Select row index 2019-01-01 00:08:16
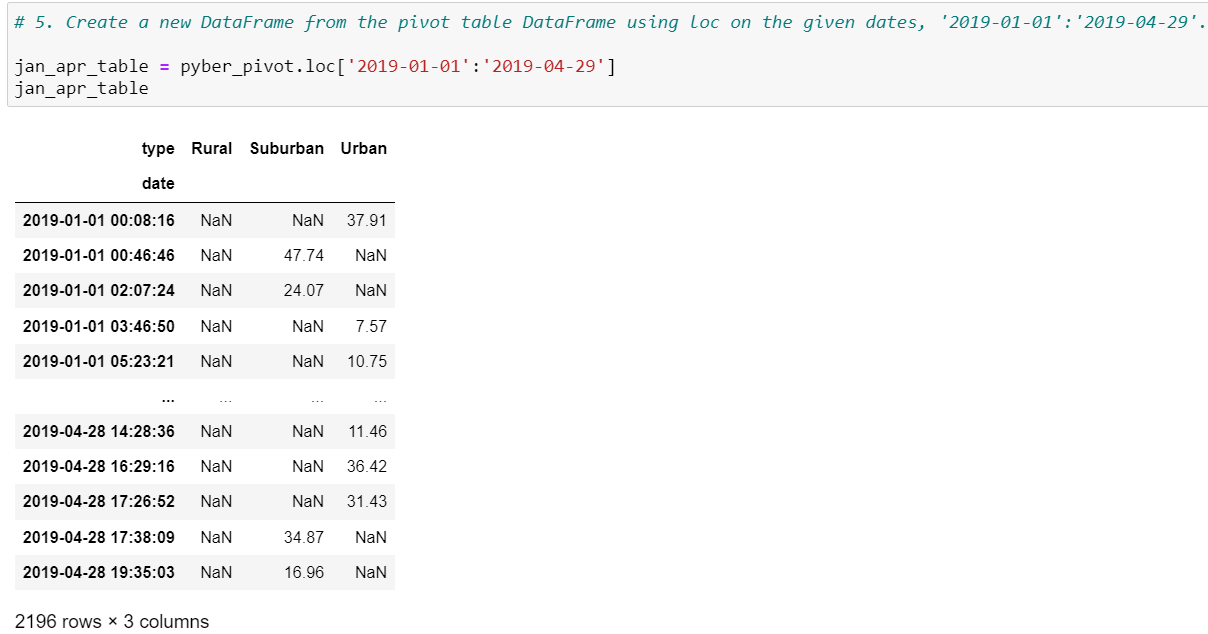This screenshot has height=634, width=1208. pyautogui.click(x=99, y=220)
